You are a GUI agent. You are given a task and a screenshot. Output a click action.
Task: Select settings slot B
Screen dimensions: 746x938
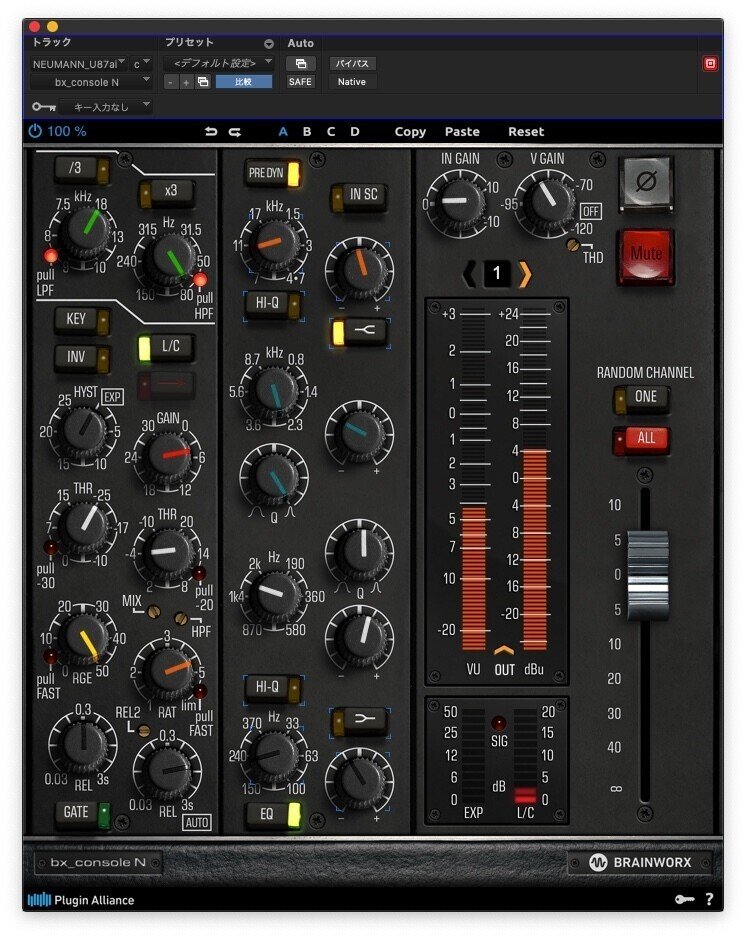[307, 132]
